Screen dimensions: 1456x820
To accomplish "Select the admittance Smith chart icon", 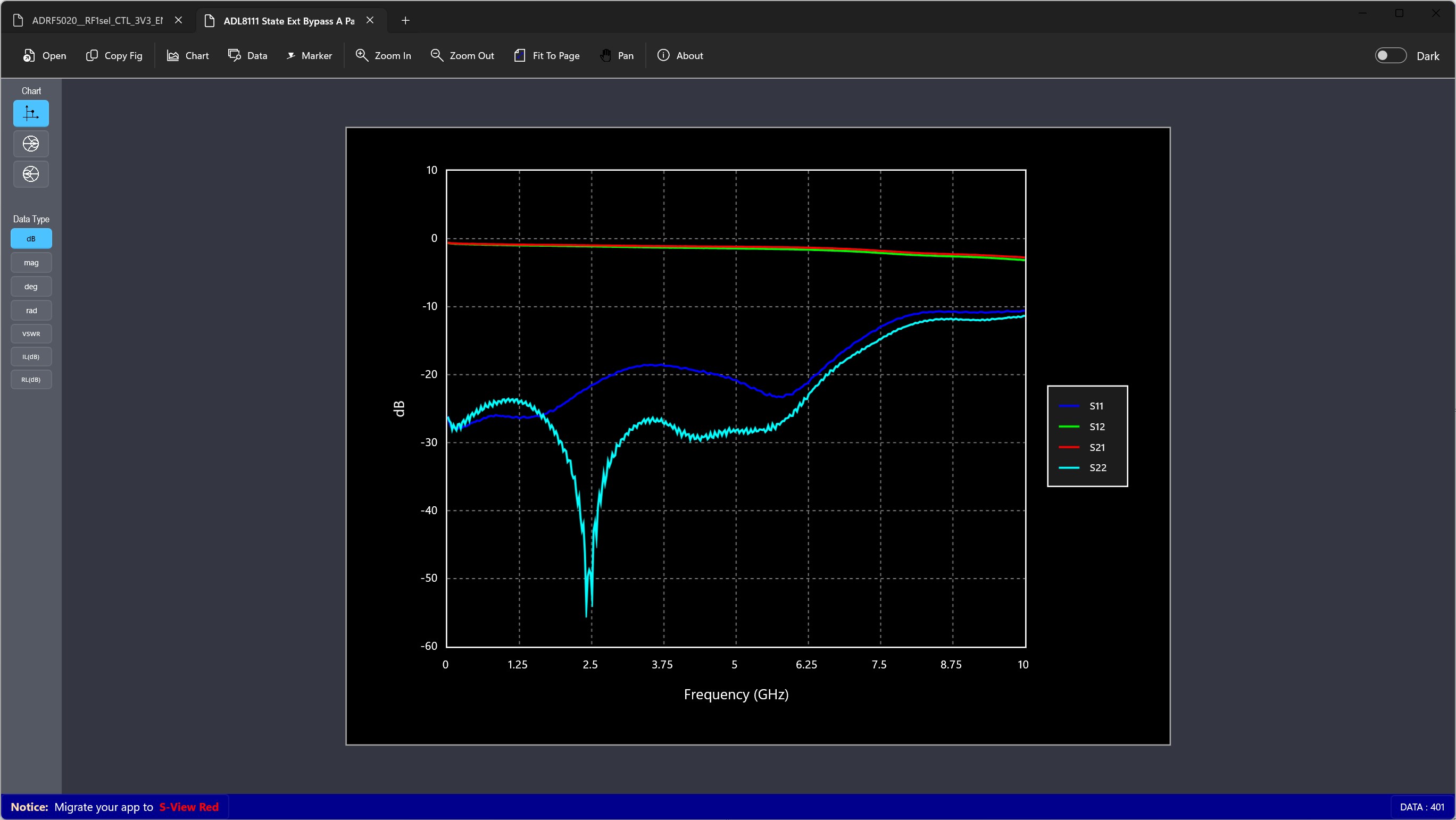I will coord(31,174).
